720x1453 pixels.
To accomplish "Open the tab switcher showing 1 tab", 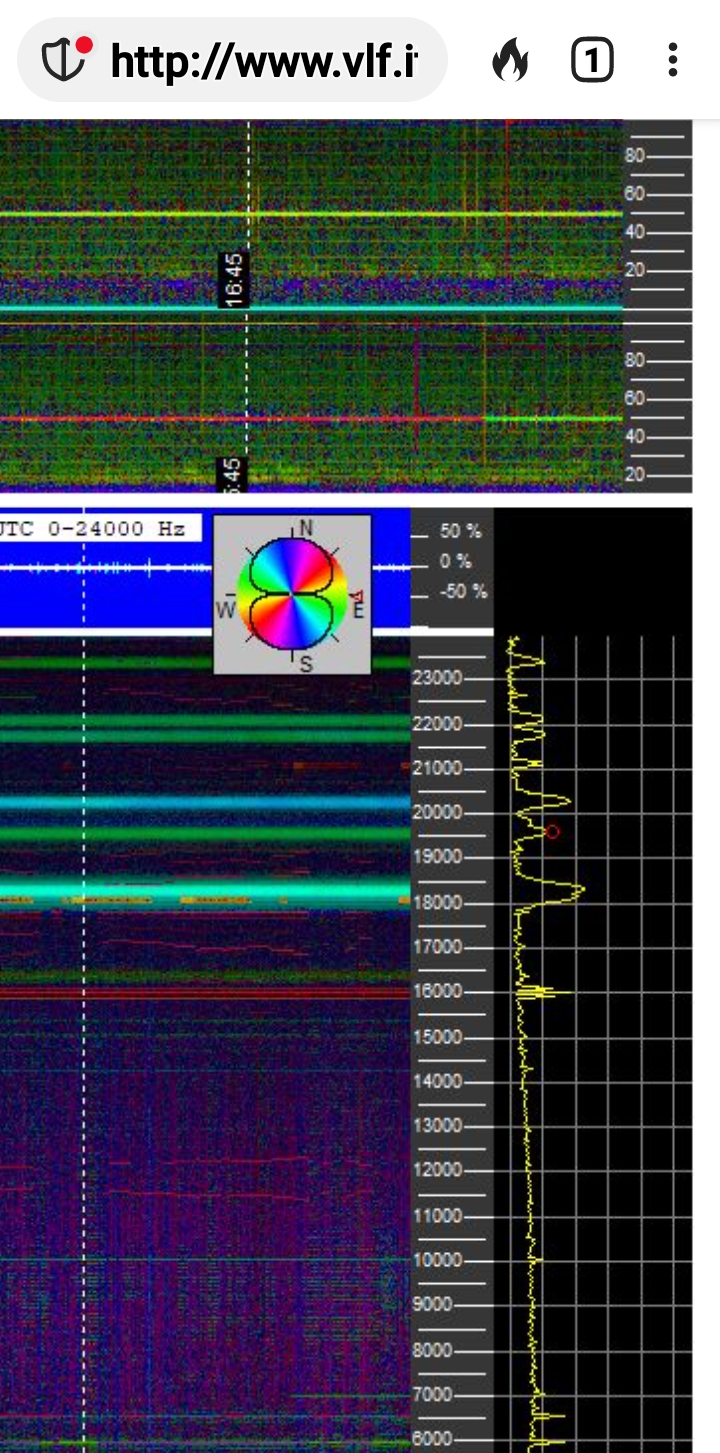I will (591, 61).
